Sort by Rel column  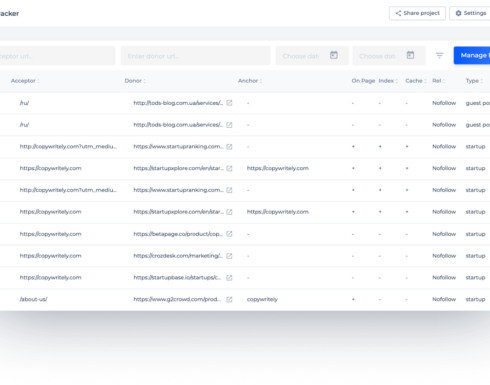click(438, 81)
